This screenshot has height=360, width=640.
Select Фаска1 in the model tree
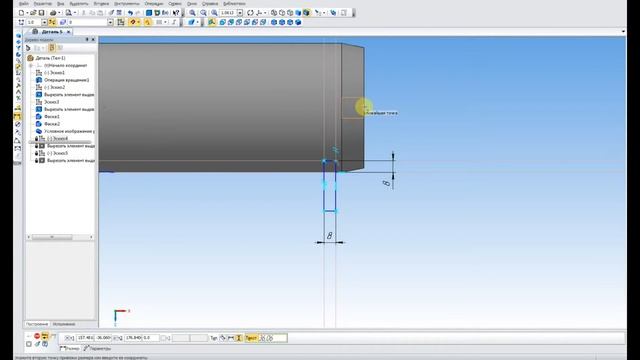52,117
